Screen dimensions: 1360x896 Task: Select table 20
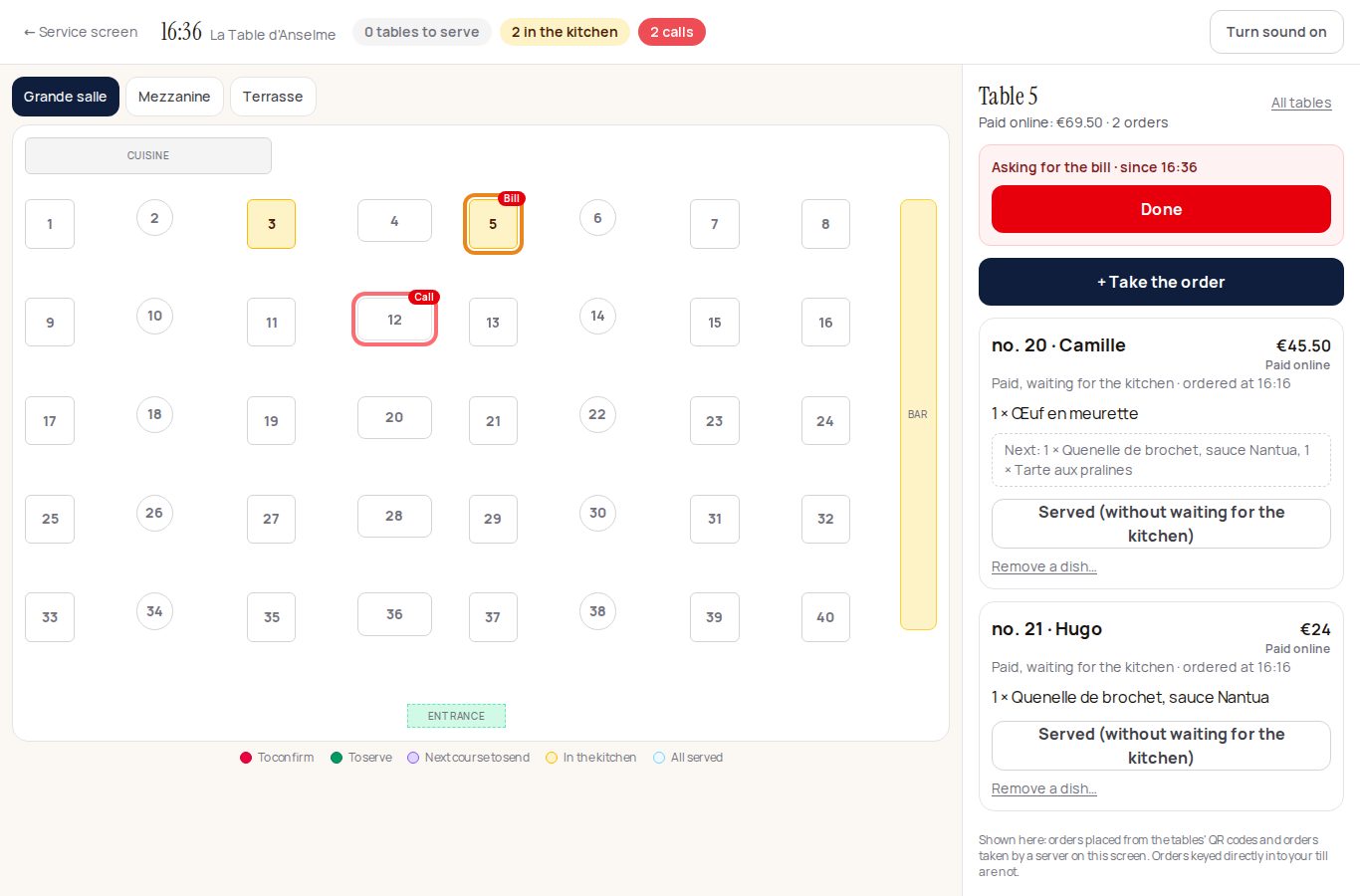pos(394,417)
